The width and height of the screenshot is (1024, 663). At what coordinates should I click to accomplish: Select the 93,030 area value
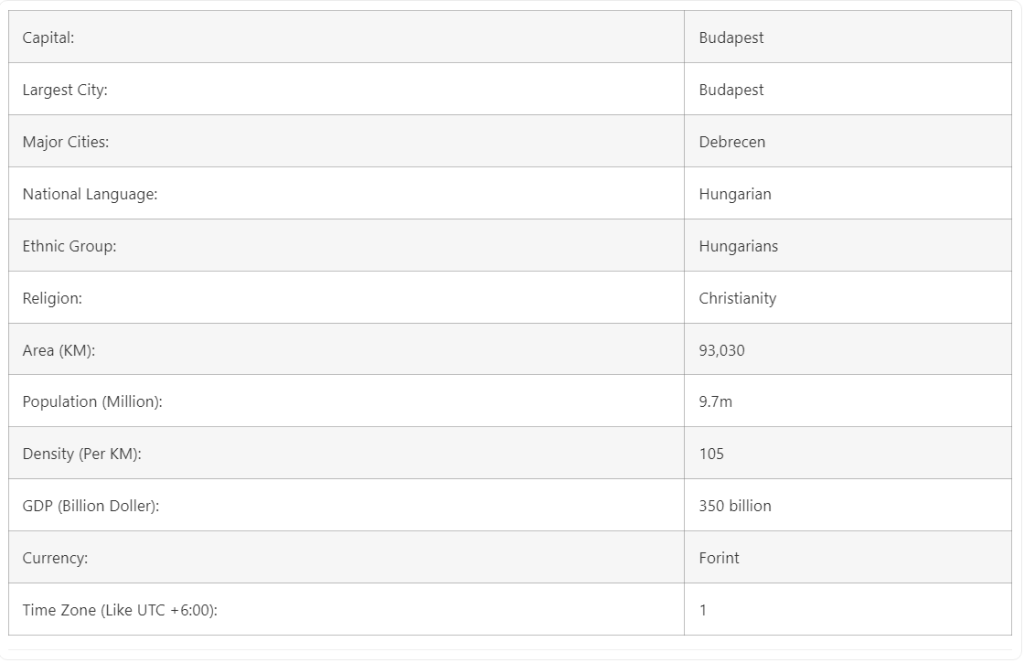click(x=721, y=350)
